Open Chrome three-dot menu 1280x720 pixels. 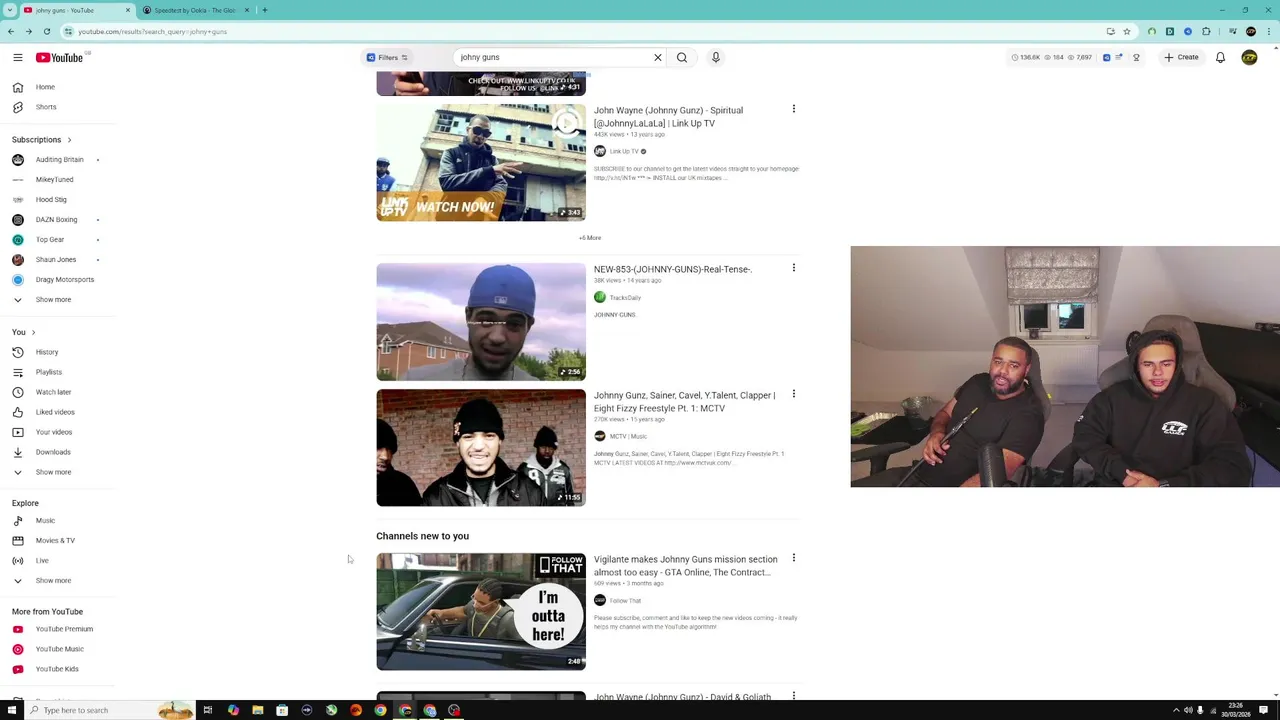pos(1268,31)
